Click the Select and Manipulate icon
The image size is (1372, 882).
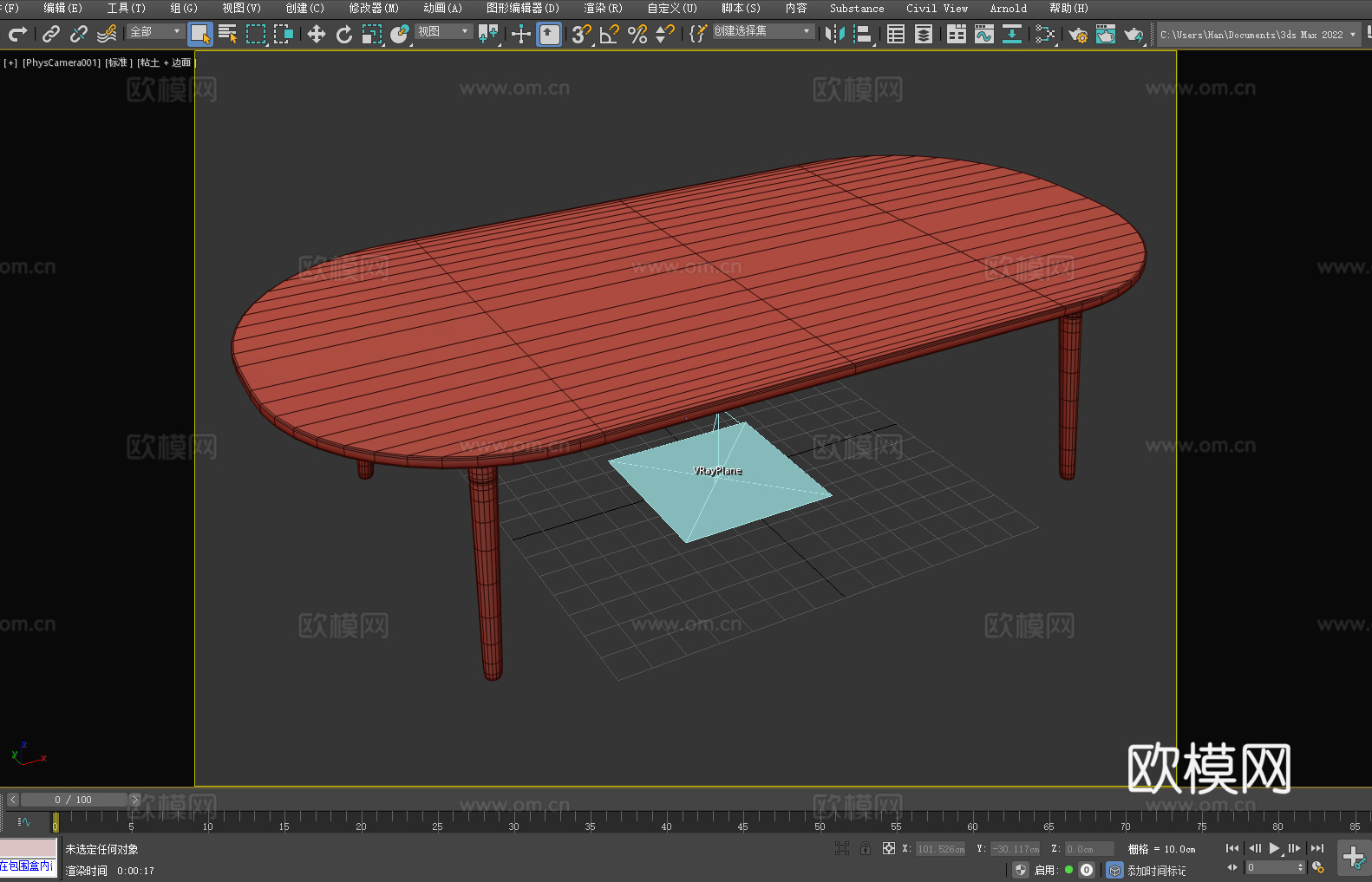coord(520,34)
